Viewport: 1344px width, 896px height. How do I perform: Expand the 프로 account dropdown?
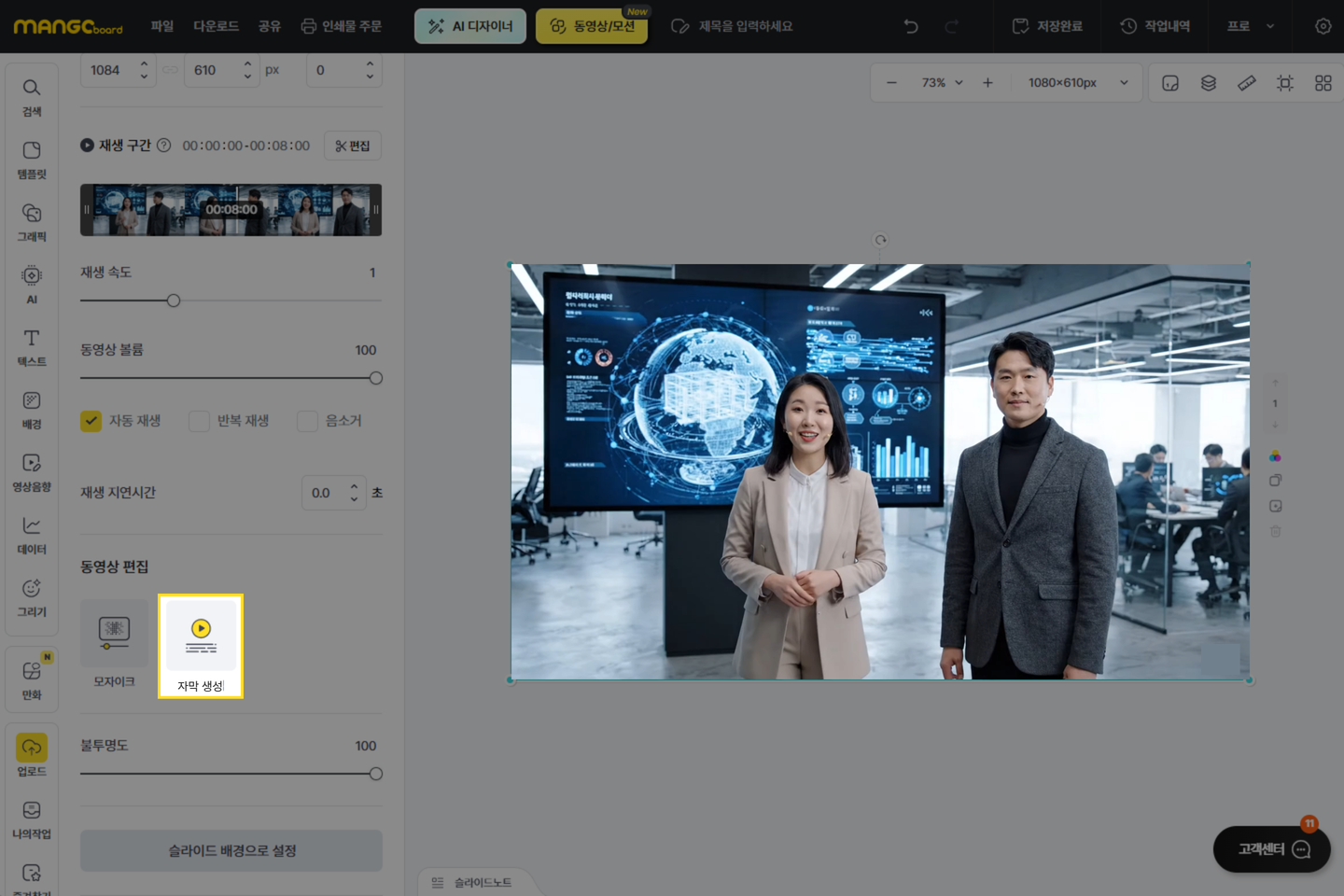coord(1251,26)
